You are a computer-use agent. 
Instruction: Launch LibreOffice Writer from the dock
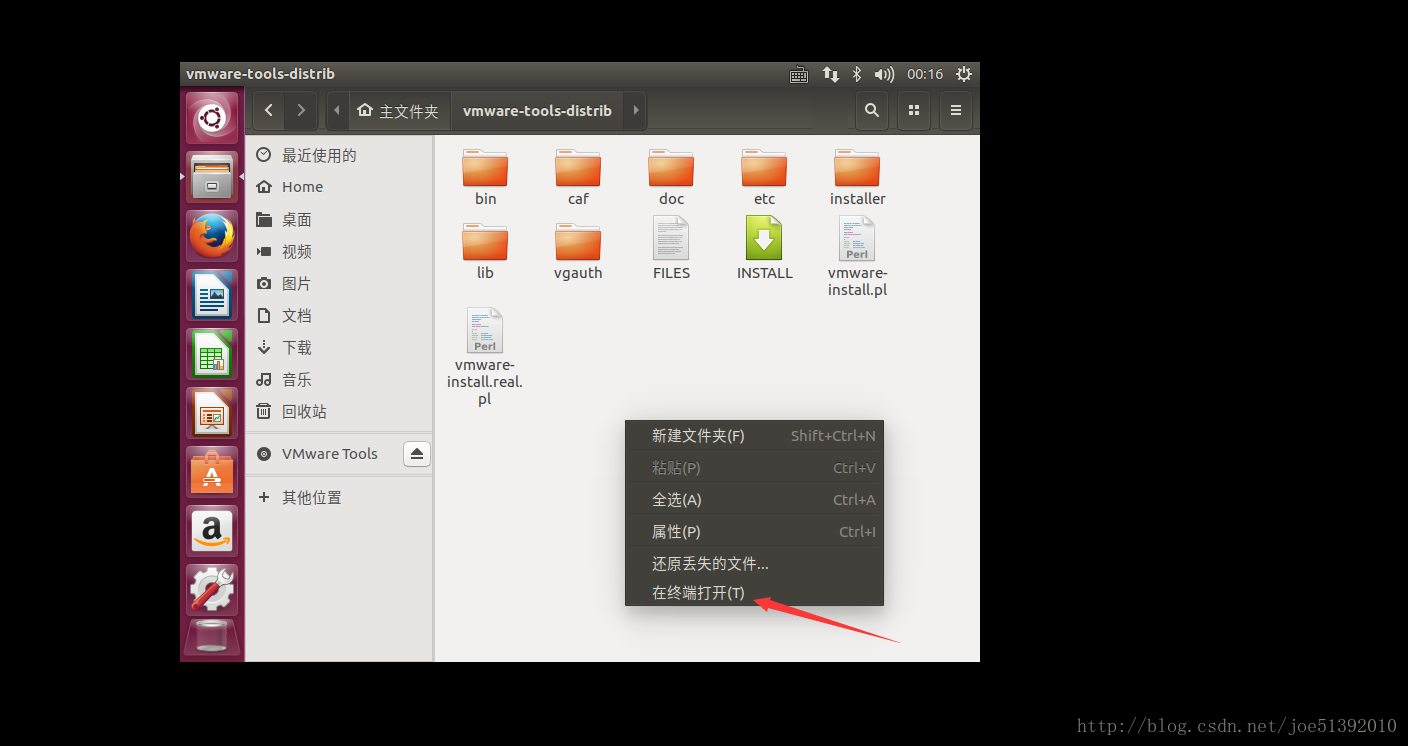pyautogui.click(x=212, y=295)
